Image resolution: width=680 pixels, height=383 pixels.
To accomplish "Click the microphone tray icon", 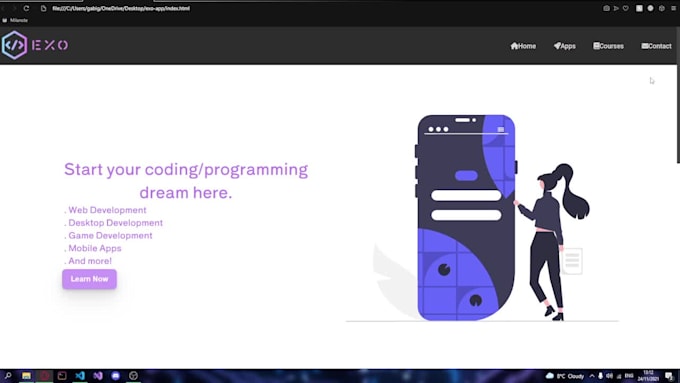I will (601, 376).
